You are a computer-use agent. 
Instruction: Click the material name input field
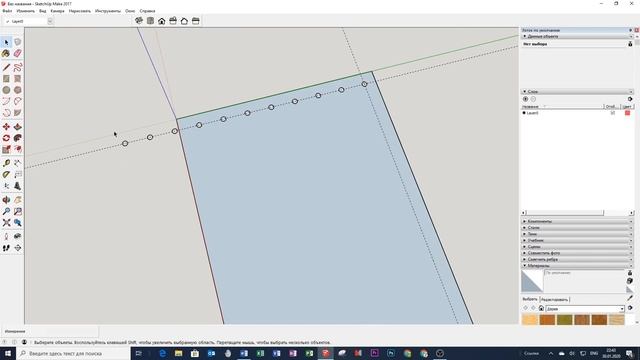tap(584, 273)
